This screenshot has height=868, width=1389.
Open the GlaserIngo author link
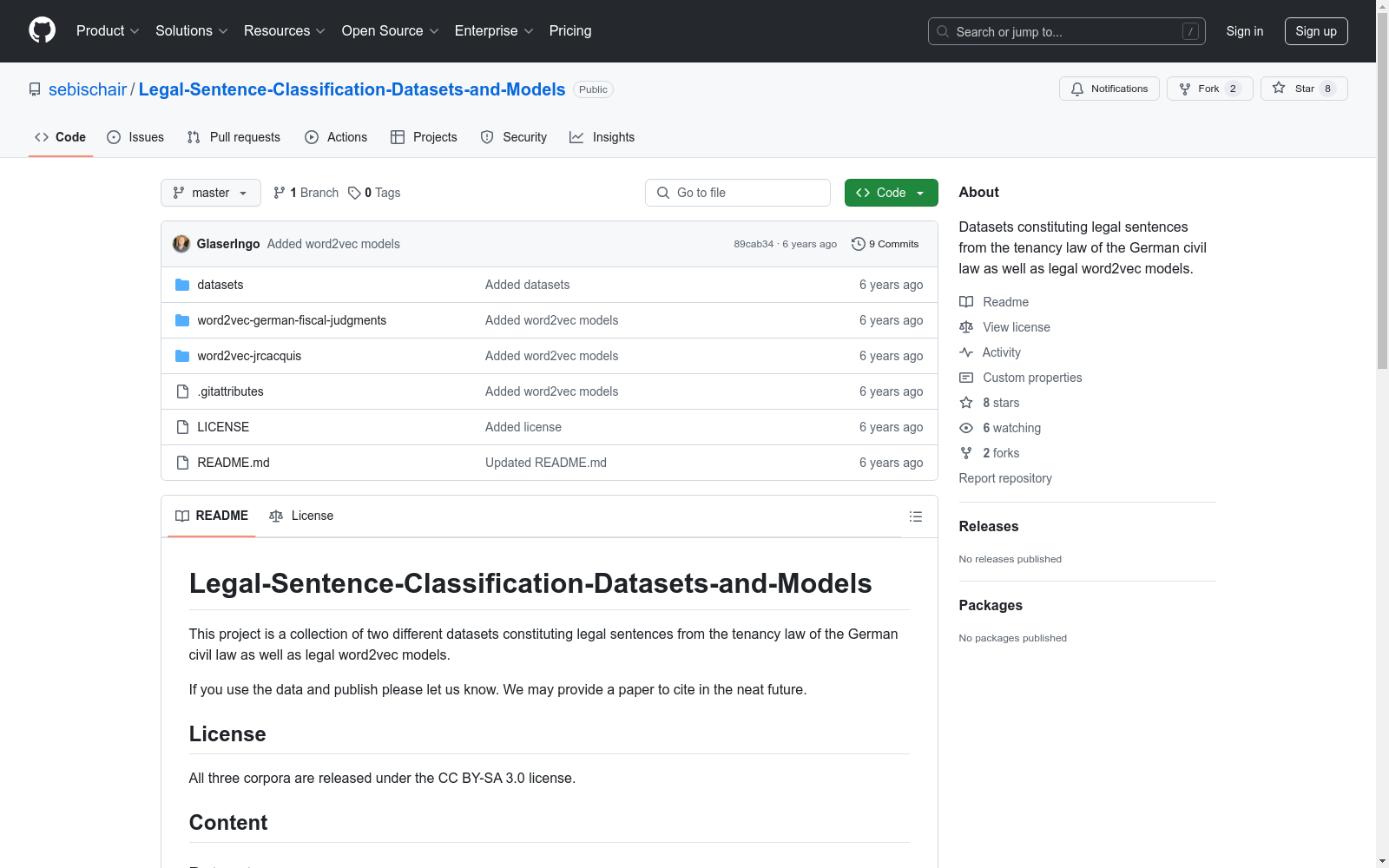pyautogui.click(x=228, y=244)
